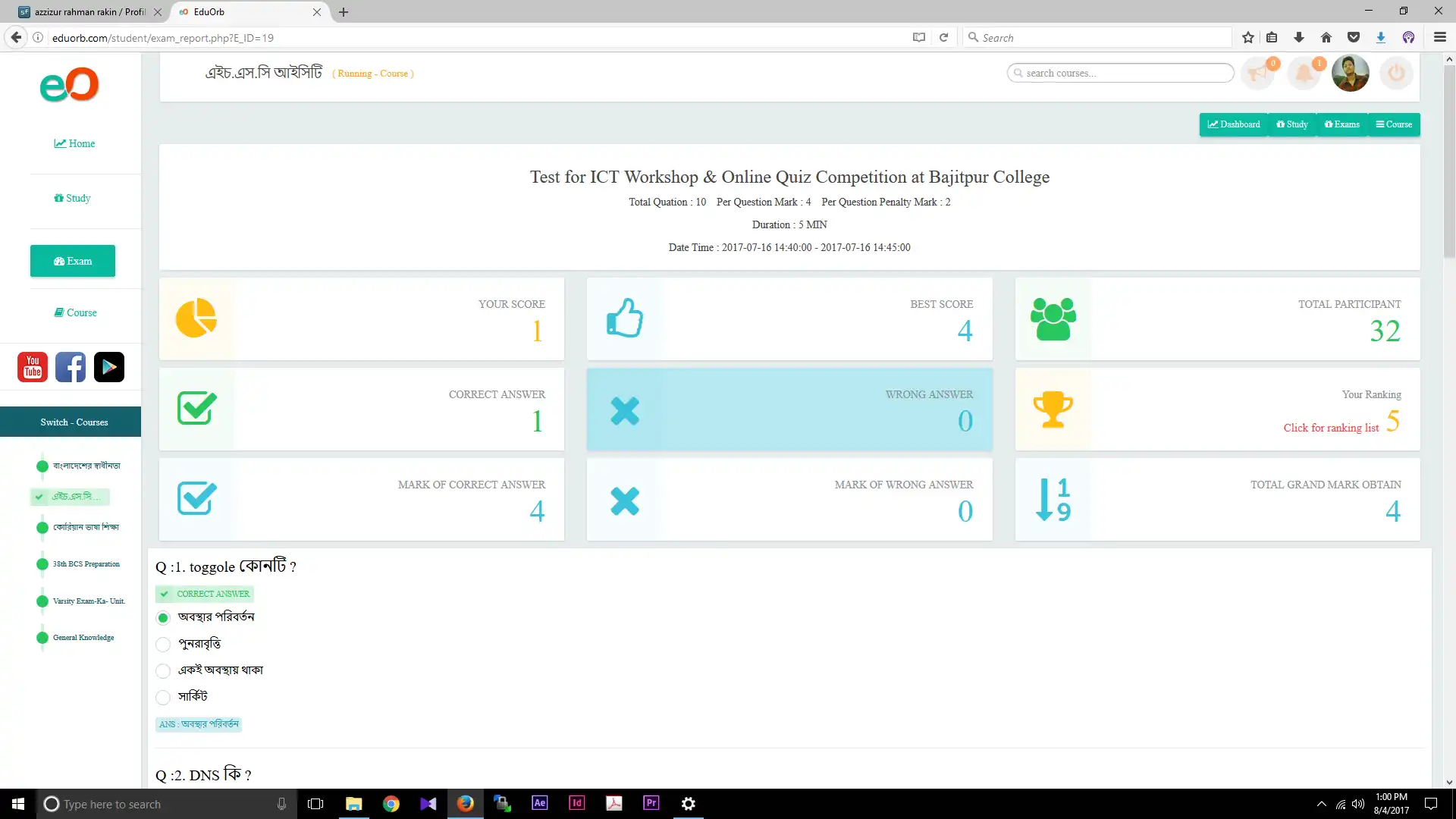Select the পুনরাবৃত্তি radio option
Image resolution: width=1456 pixels, height=819 pixels.
tap(163, 645)
